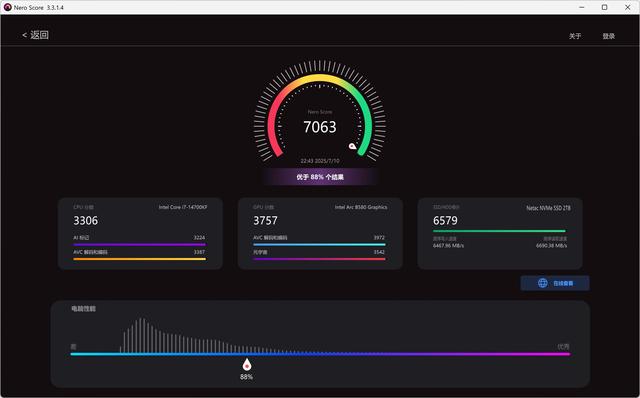
Task: Click the orange CPU AVC bar 3387
Action: 140,259
